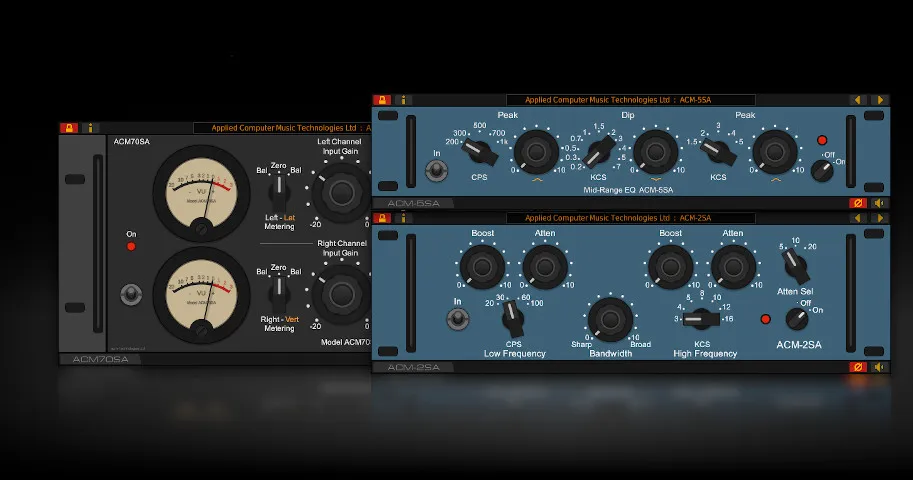Click the ACM-5SA preset title field

[x=631, y=100]
